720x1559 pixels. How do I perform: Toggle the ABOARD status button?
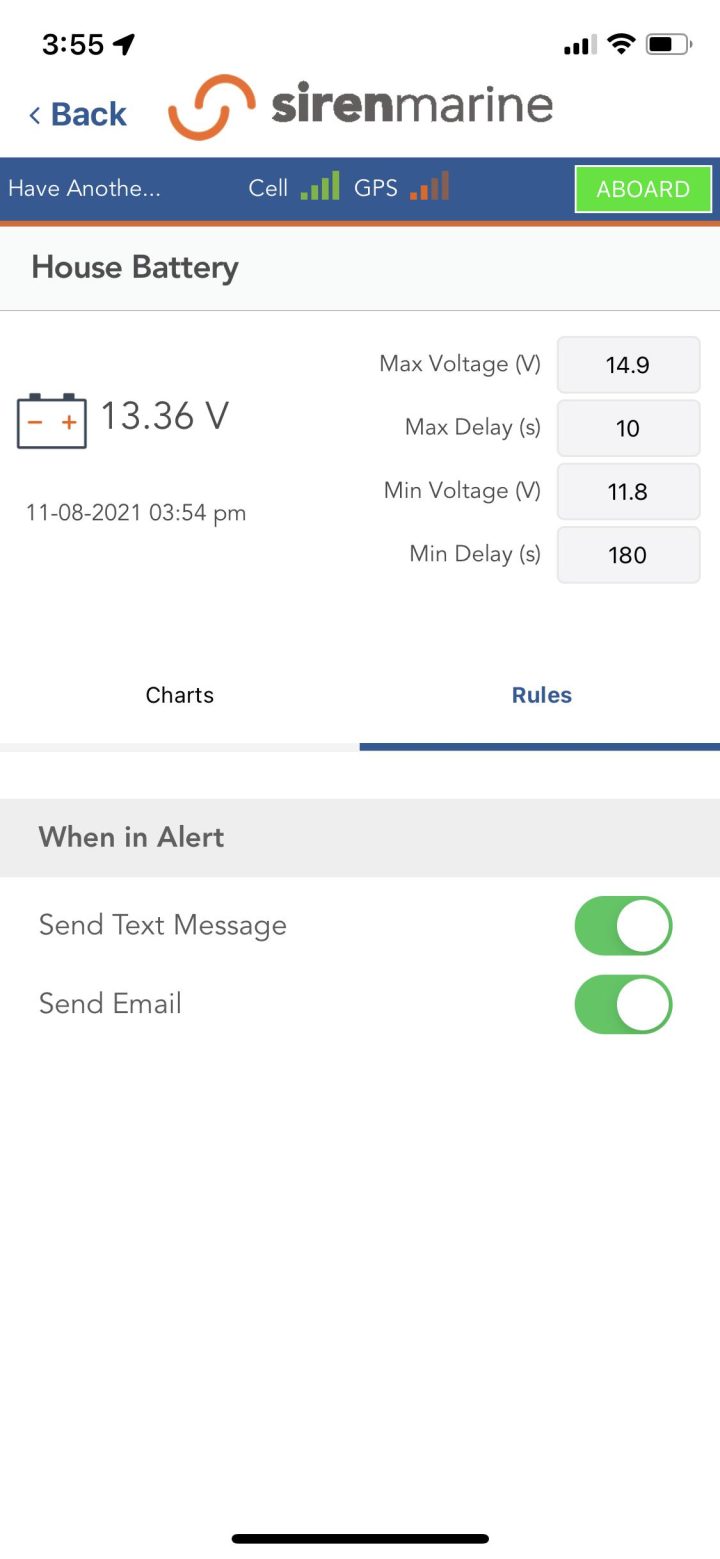coord(643,189)
